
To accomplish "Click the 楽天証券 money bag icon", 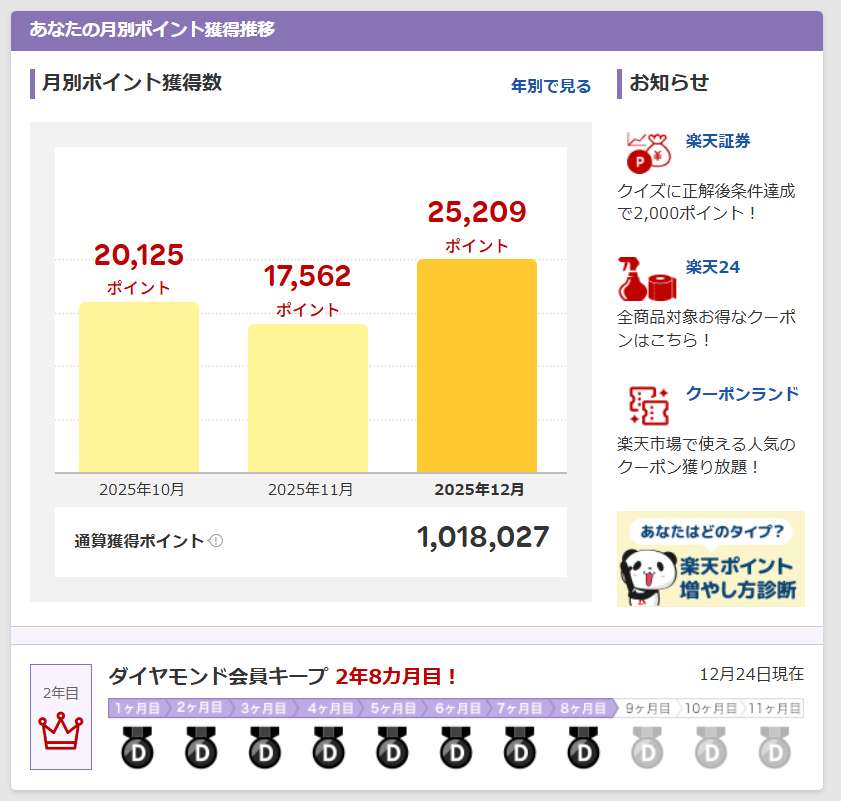I will [x=648, y=153].
